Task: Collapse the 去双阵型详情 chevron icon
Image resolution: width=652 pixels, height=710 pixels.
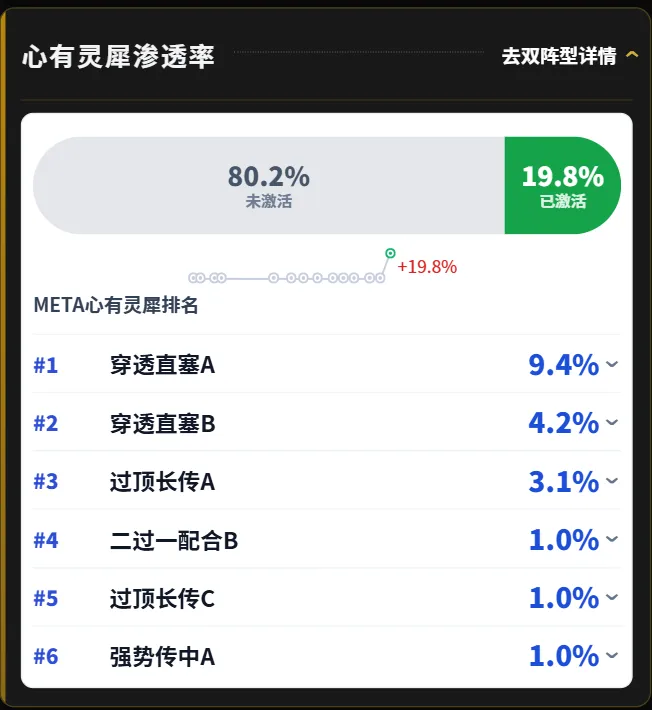Action: coord(632,55)
